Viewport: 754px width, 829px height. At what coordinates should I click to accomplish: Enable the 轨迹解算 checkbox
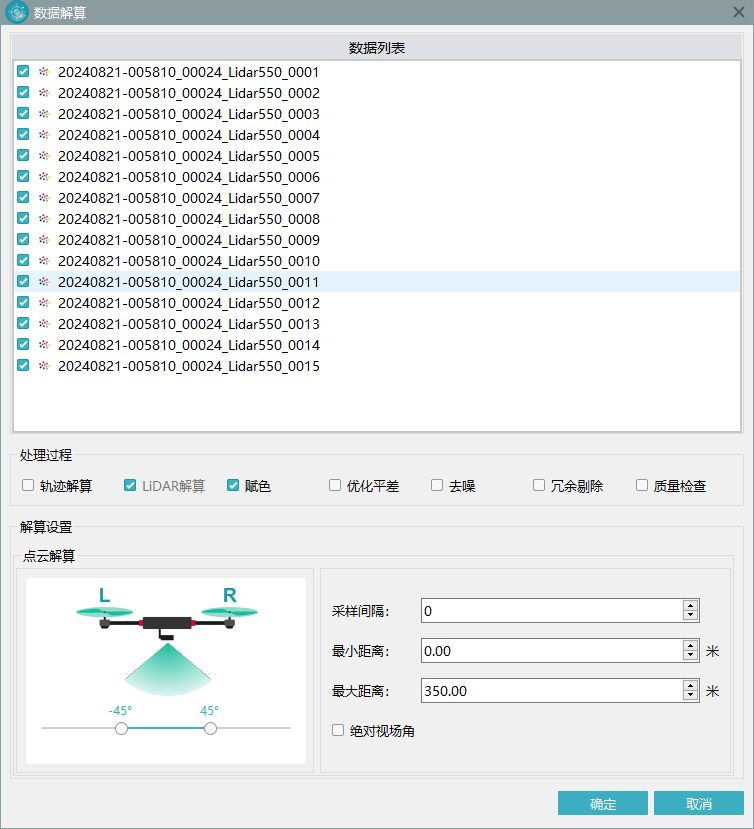click(28, 486)
